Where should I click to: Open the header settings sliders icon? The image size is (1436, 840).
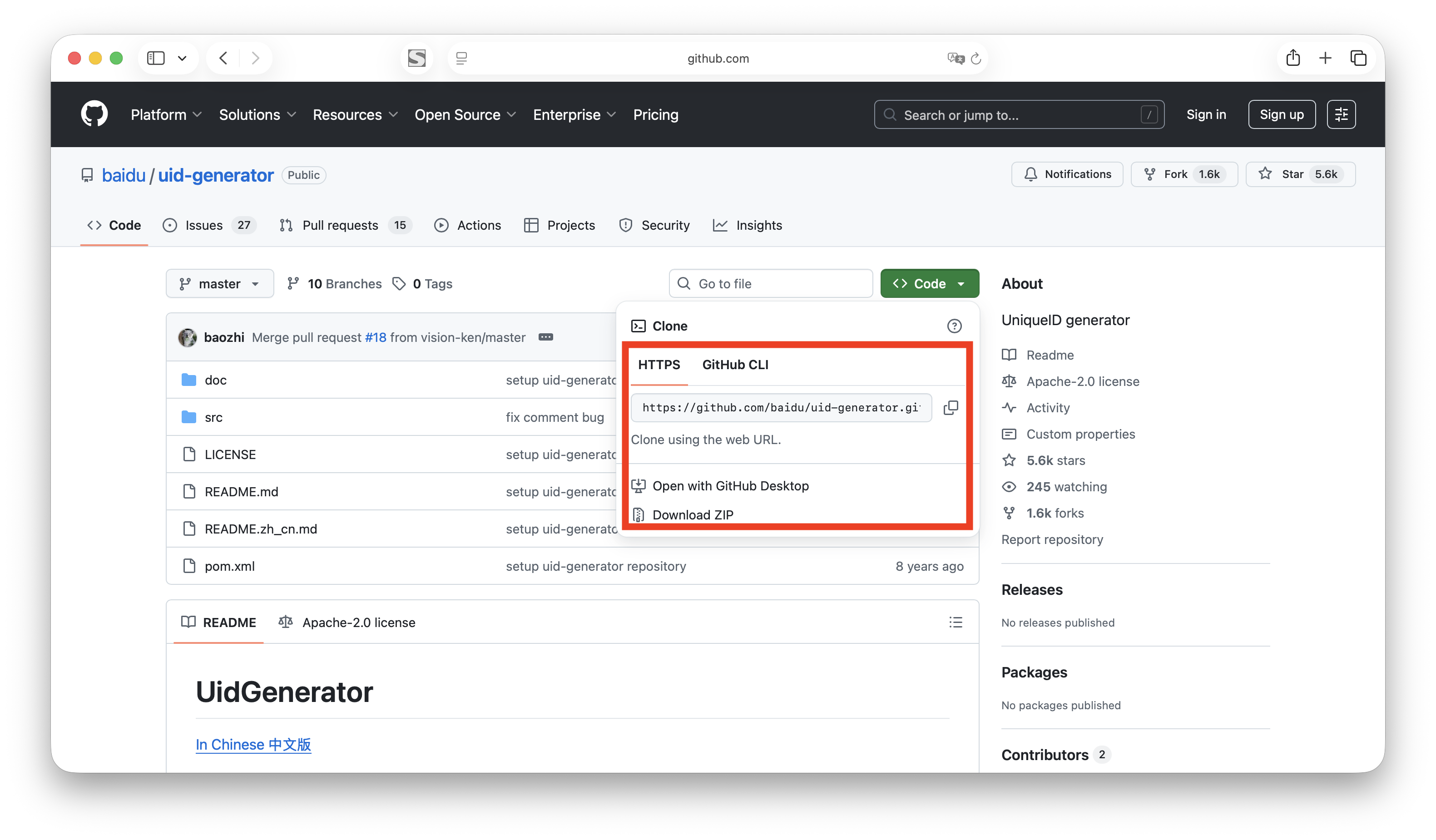[1341, 114]
